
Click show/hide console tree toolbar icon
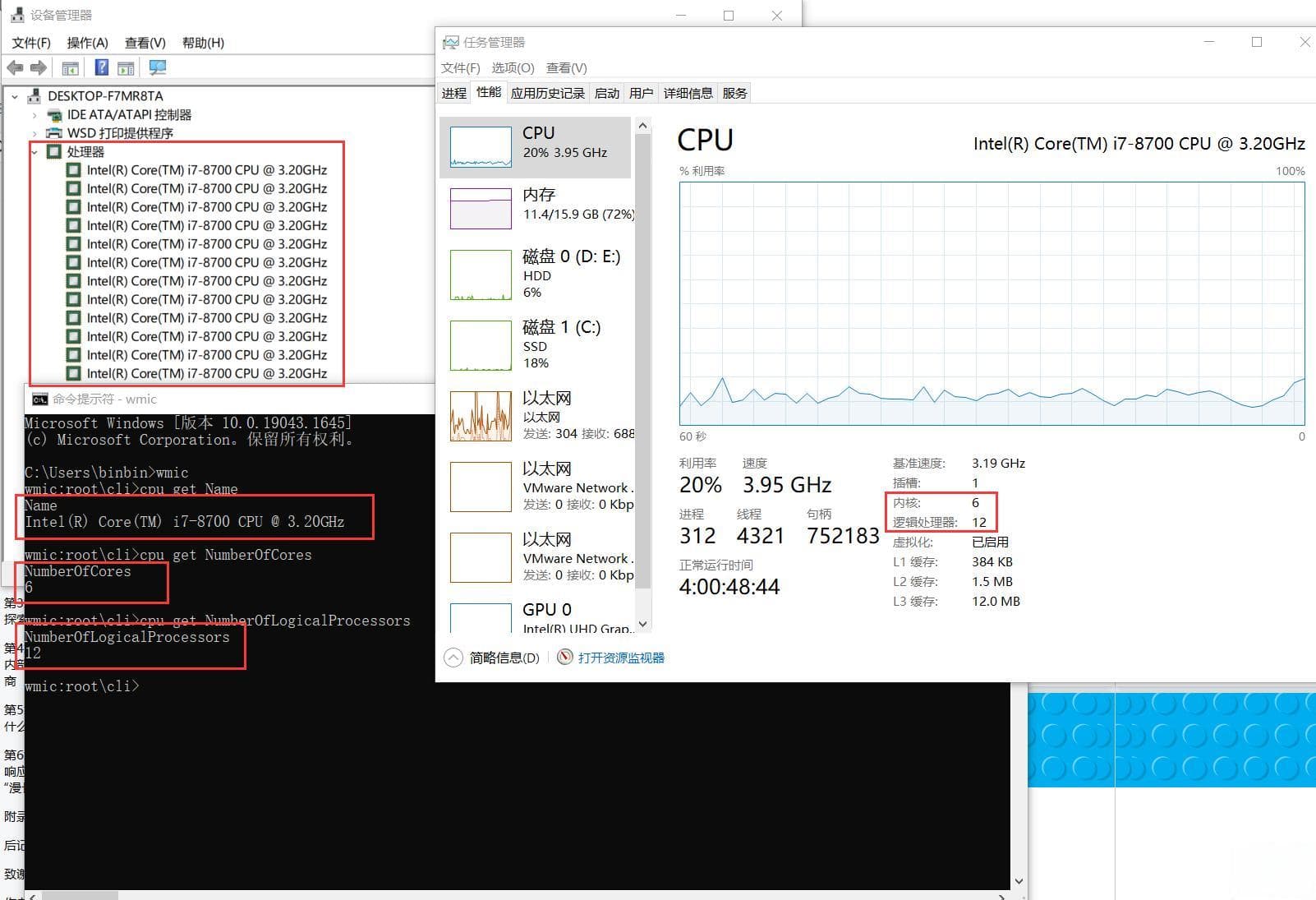71,68
